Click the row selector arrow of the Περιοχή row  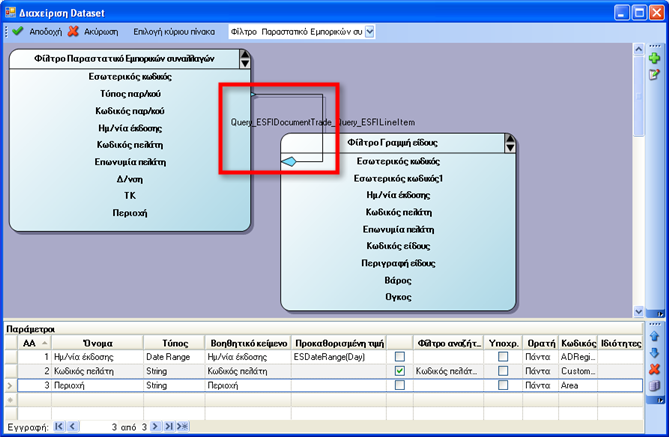pos(10,385)
